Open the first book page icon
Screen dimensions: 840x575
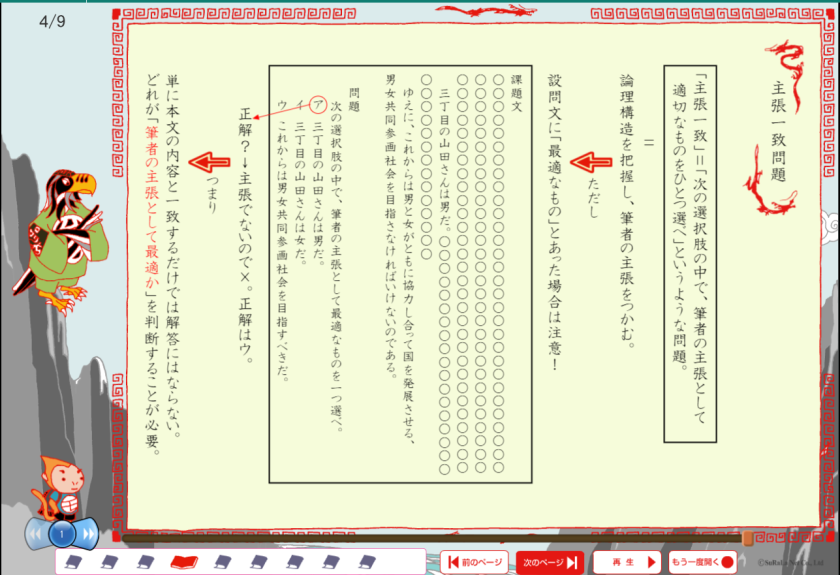click(73, 562)
